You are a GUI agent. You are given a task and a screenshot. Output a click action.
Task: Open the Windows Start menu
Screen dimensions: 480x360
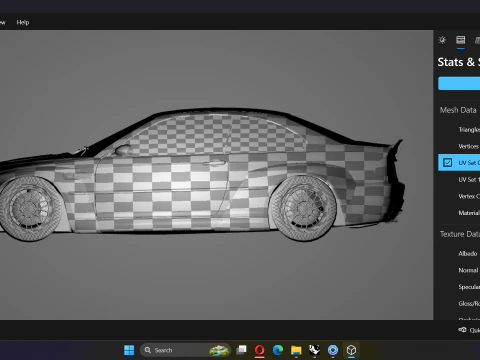[129, 350]
